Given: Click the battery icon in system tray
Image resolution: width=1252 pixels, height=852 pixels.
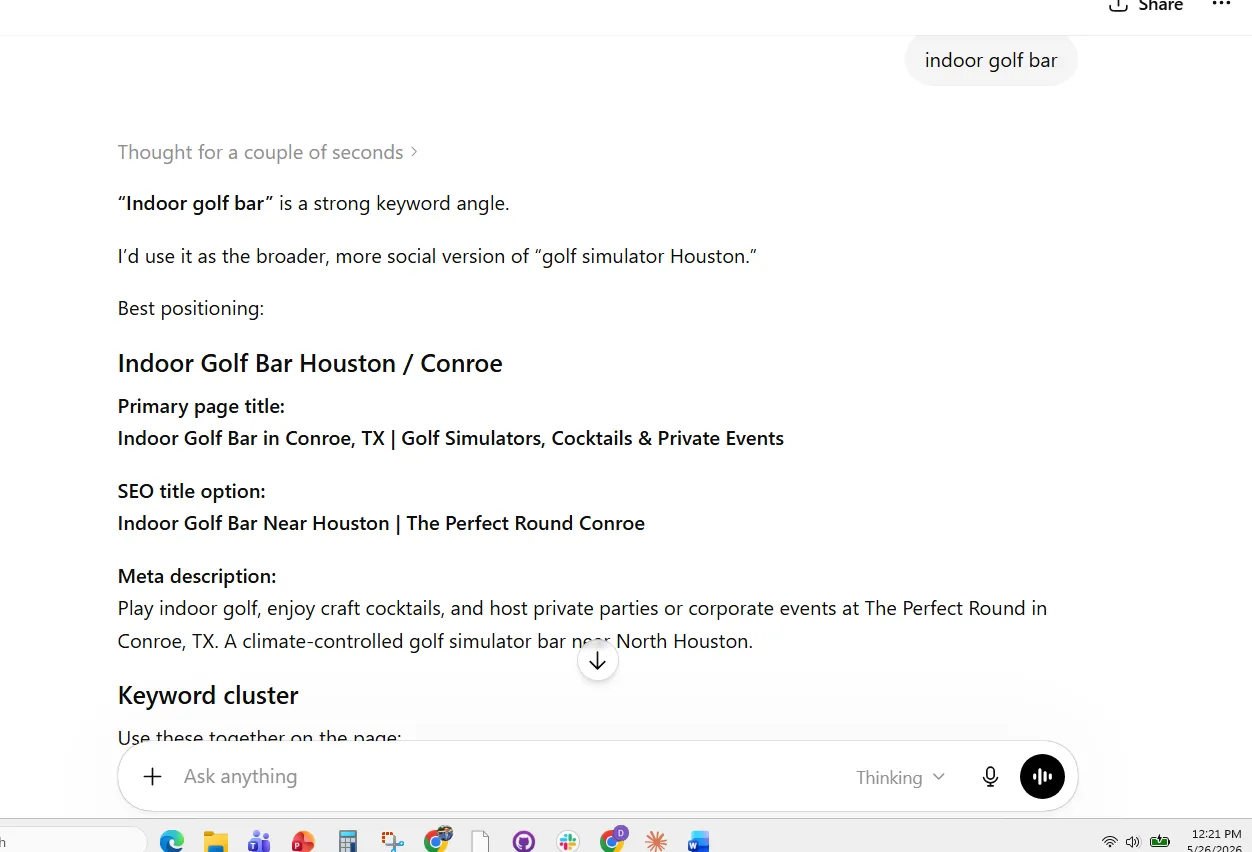Looking at the screenshot, I should click(1160, 841).
